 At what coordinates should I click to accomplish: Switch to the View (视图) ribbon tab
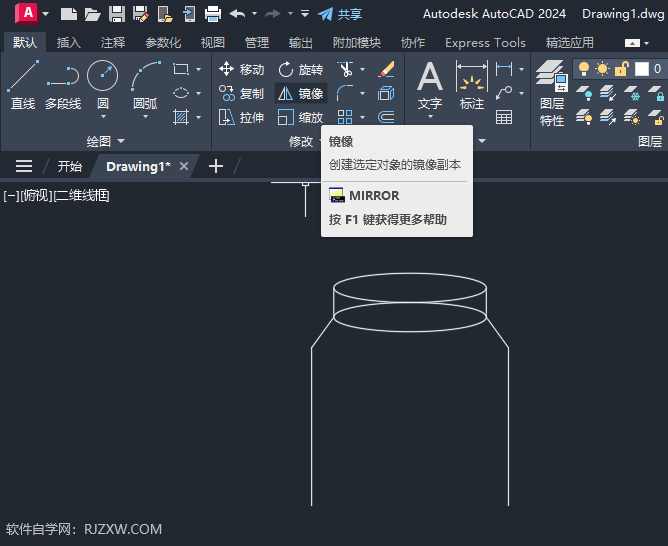(213, 43)
